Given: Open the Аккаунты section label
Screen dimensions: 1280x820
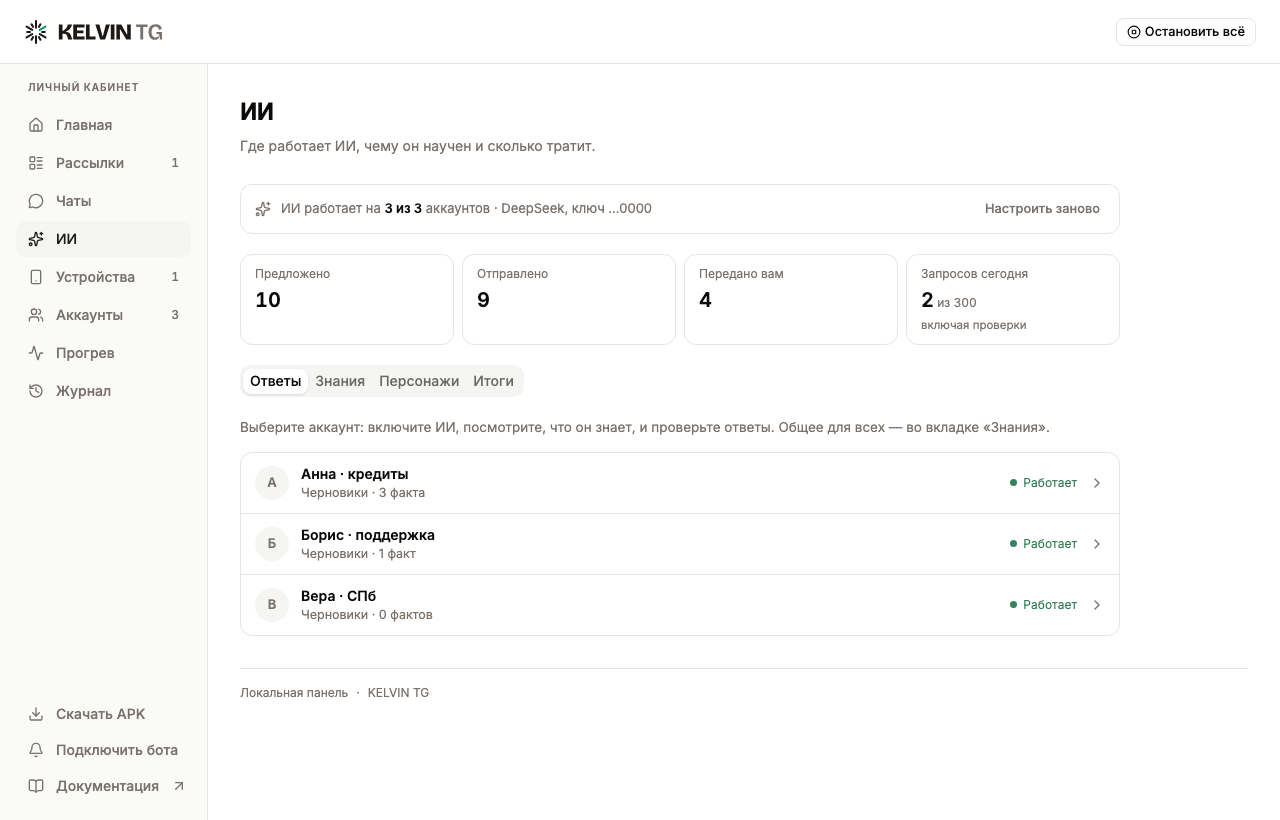Looking at the screenshot, I should (90, 315).
